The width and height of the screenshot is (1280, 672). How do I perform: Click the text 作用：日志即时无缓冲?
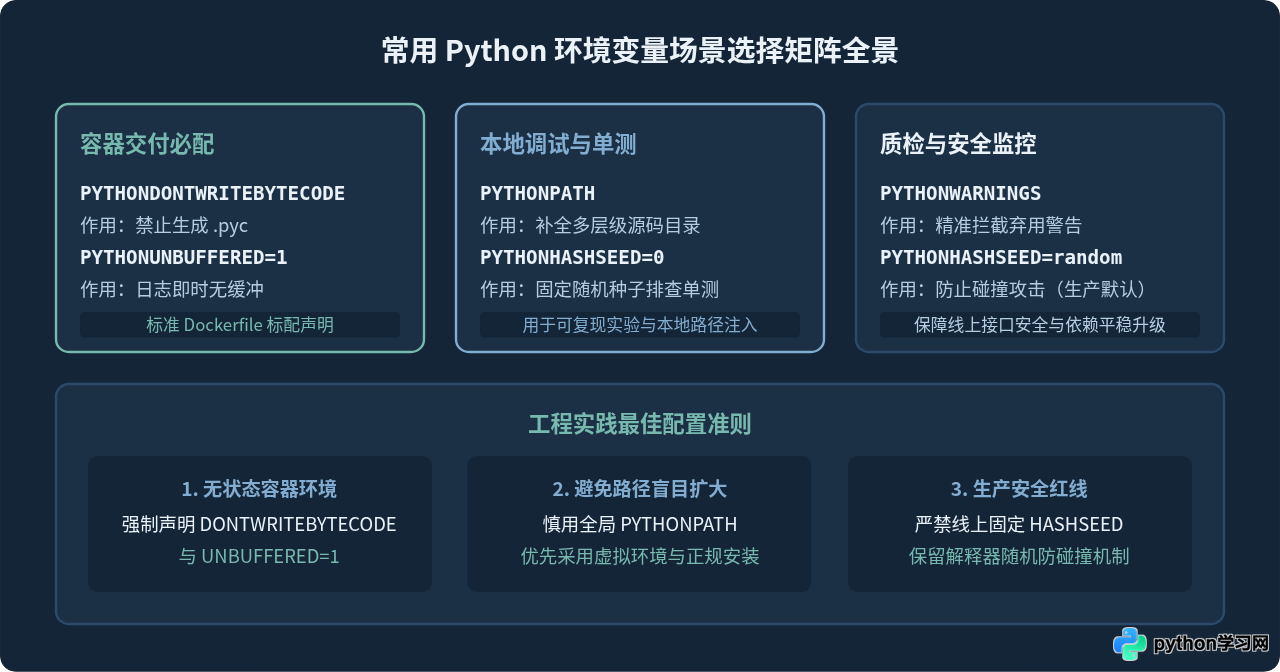[172, 289]
